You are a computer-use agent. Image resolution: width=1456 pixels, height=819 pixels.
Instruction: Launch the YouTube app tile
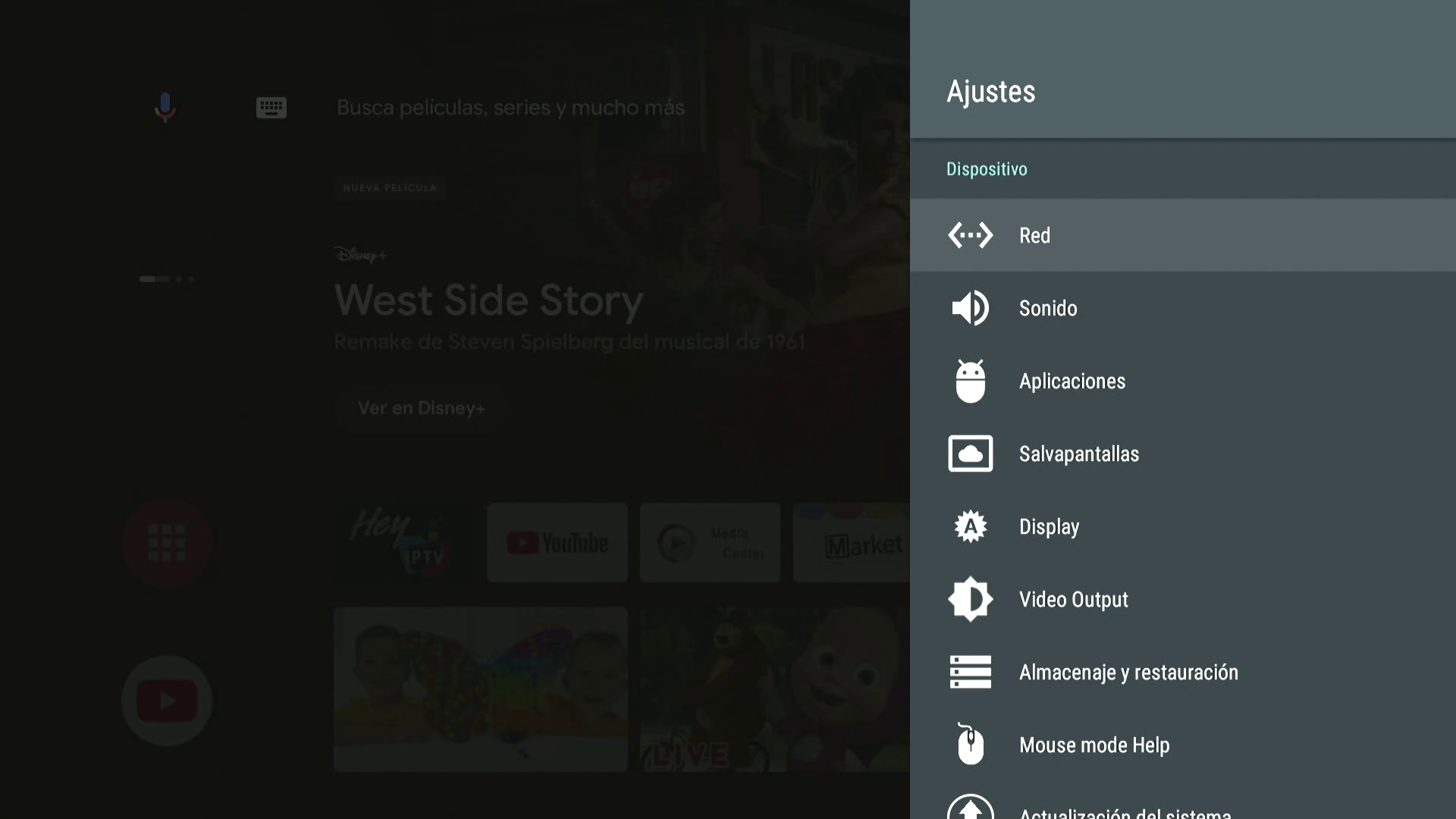[x=557, y=543]
